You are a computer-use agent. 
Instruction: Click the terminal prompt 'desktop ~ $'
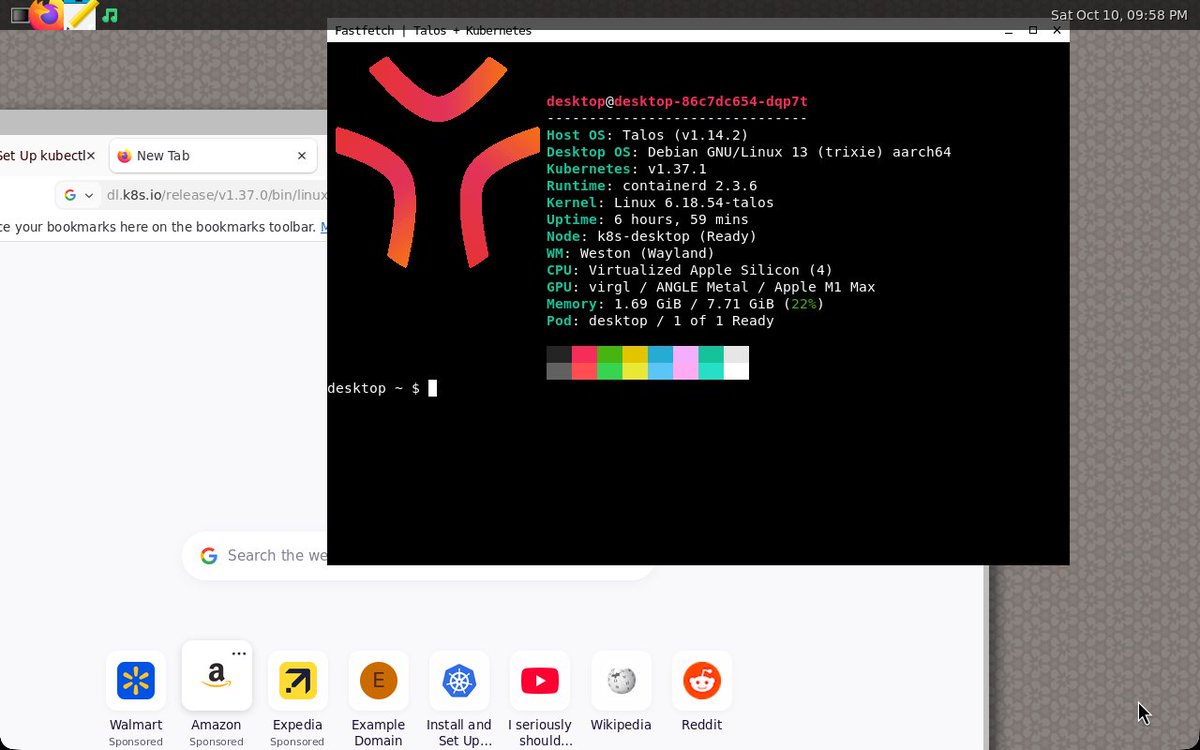[x=373, y=388]
